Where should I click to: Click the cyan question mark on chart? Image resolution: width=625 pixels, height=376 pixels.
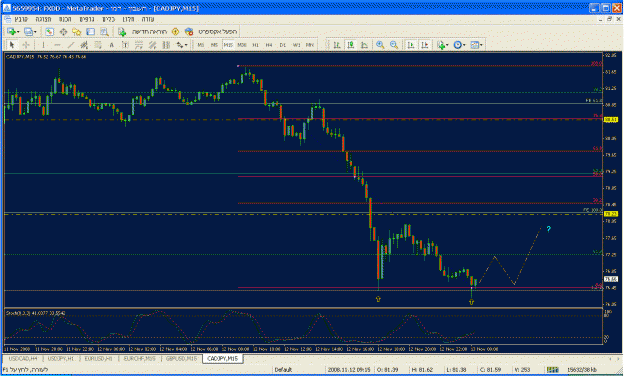[549, 229]
